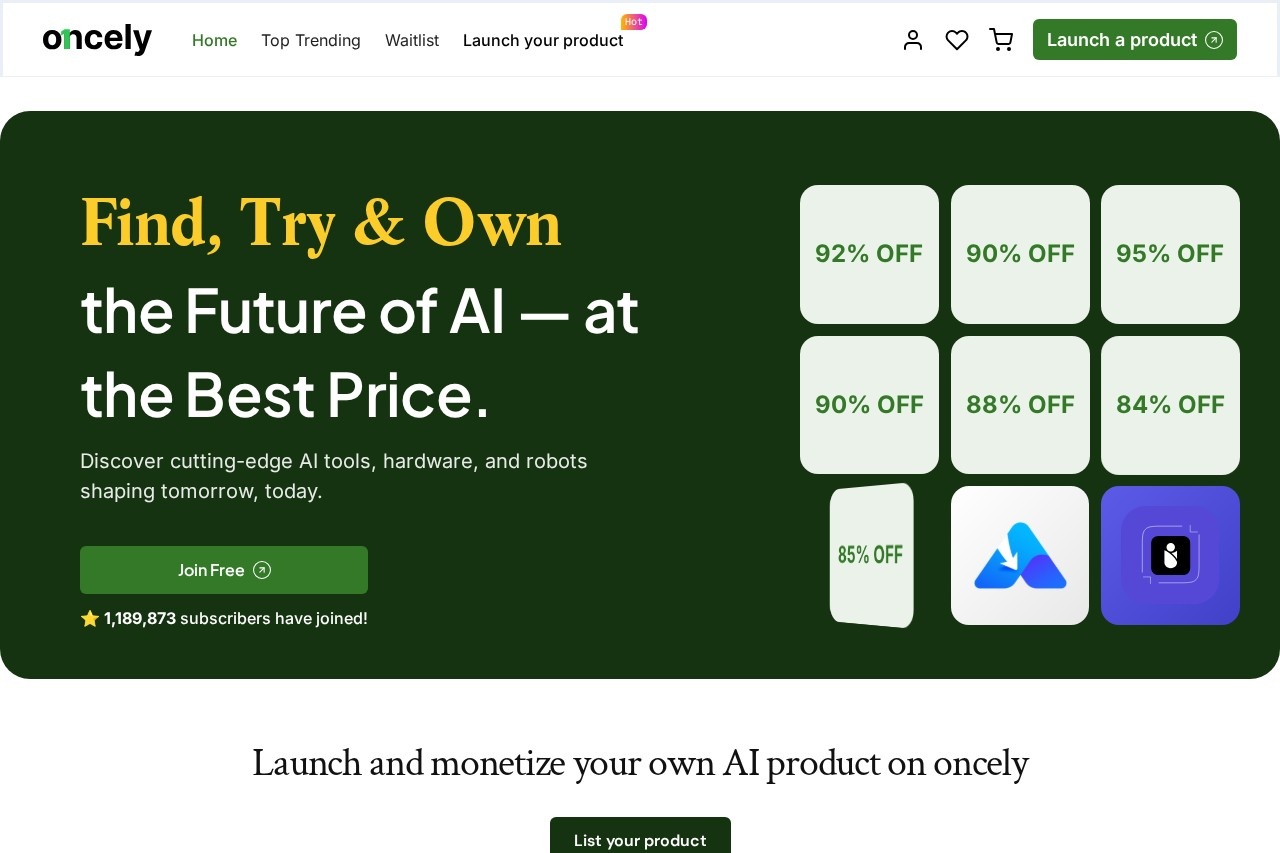
Task: Click the Hot badge above Launch your product
Action: (634, 22)
